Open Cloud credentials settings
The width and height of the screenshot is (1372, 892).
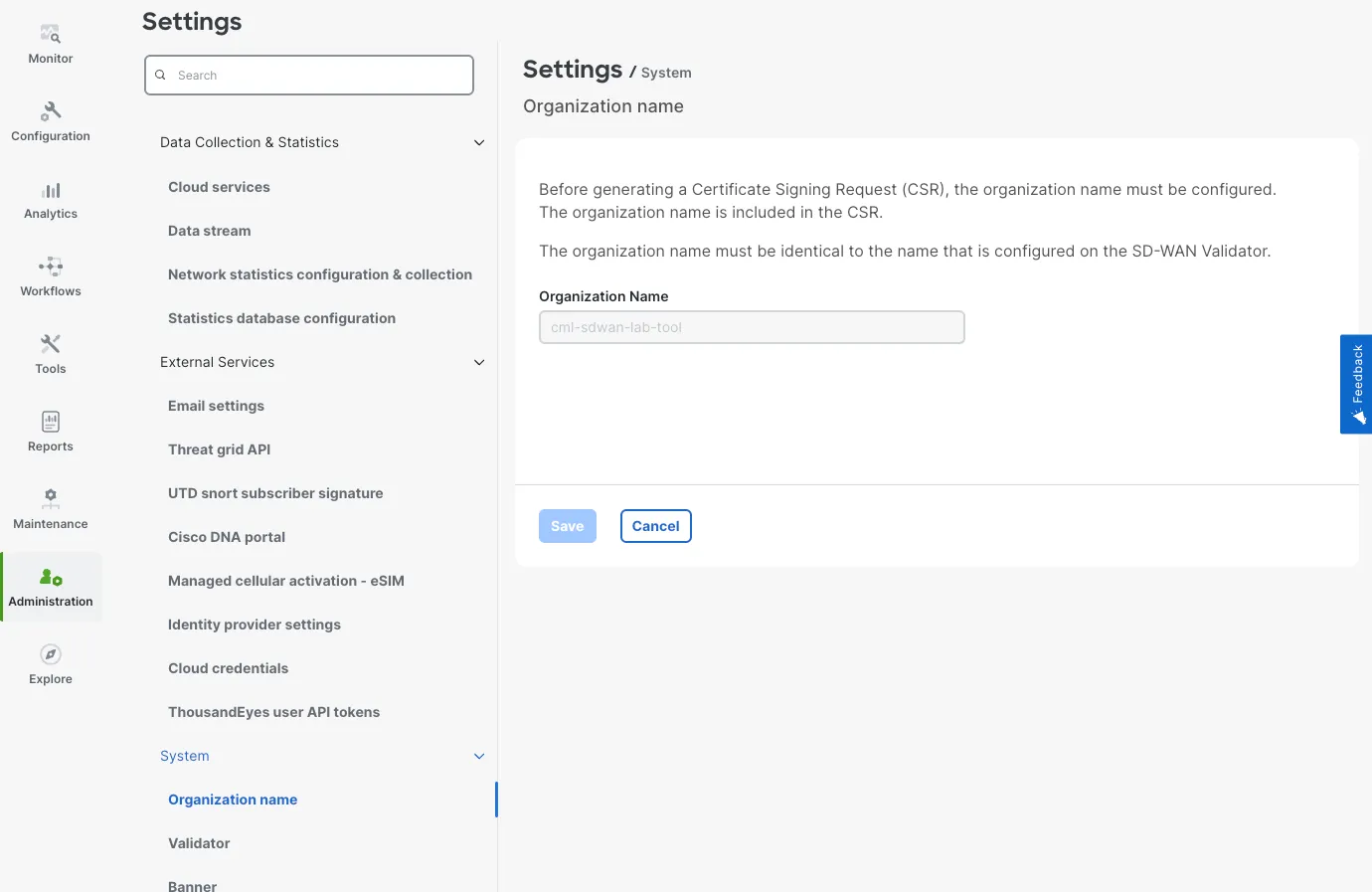pos(228,668)
